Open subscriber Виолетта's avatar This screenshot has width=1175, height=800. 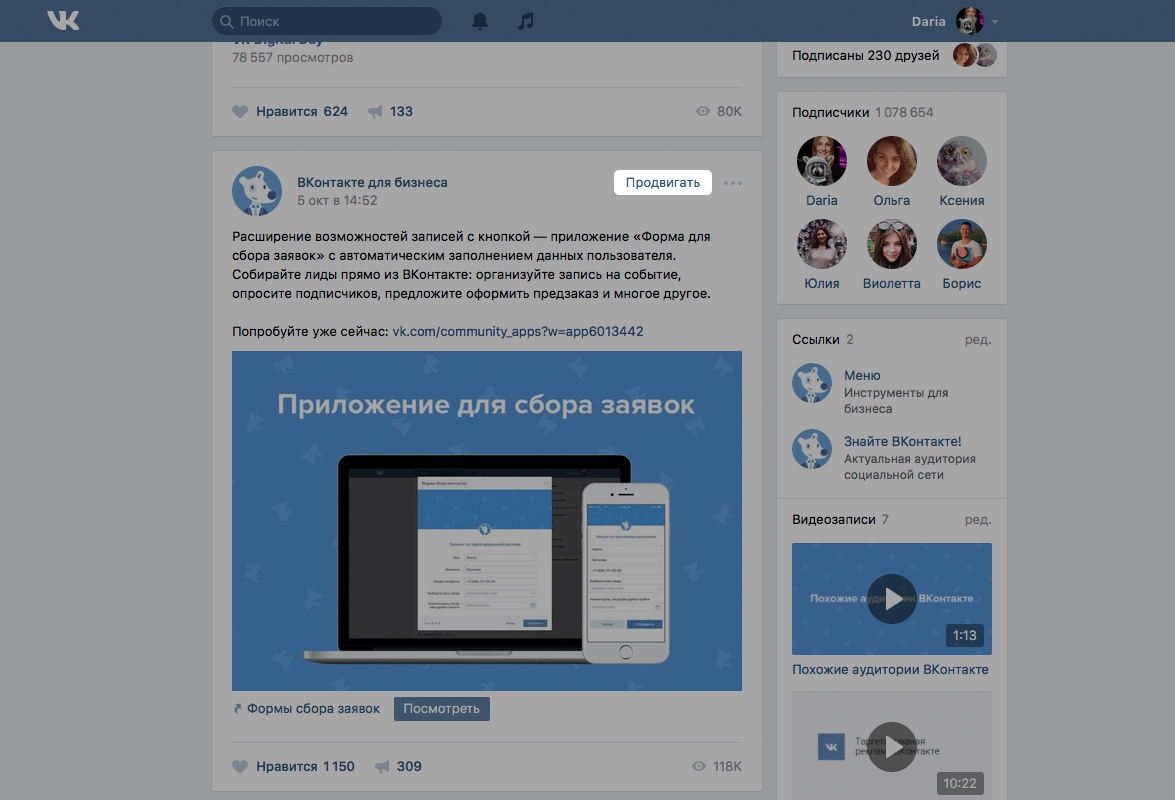click(892, 244)
